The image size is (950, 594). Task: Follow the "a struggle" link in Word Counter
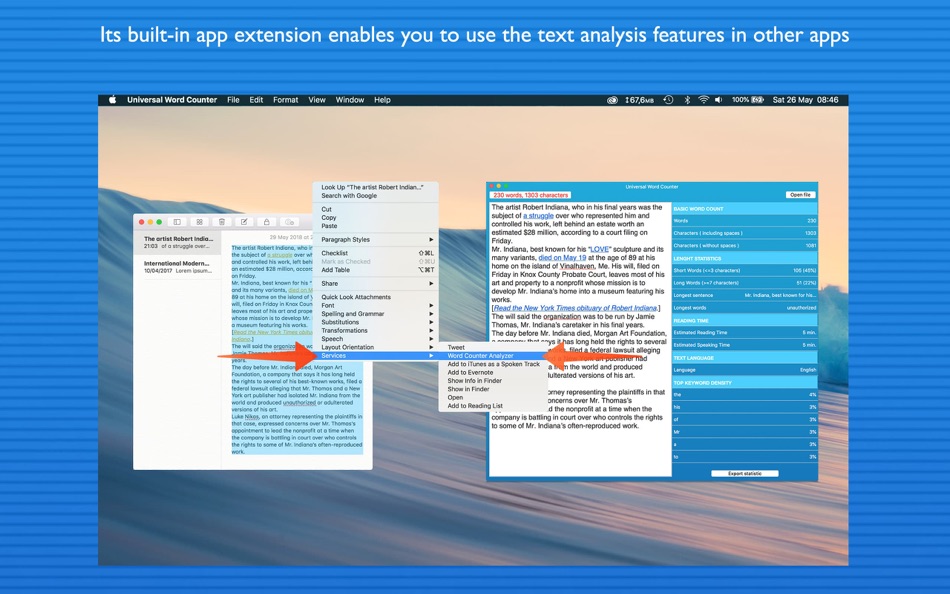click(538, 216)
